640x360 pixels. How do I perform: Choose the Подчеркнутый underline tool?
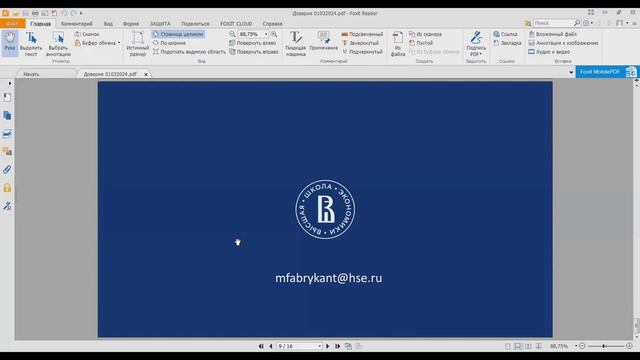coord(362,52)
